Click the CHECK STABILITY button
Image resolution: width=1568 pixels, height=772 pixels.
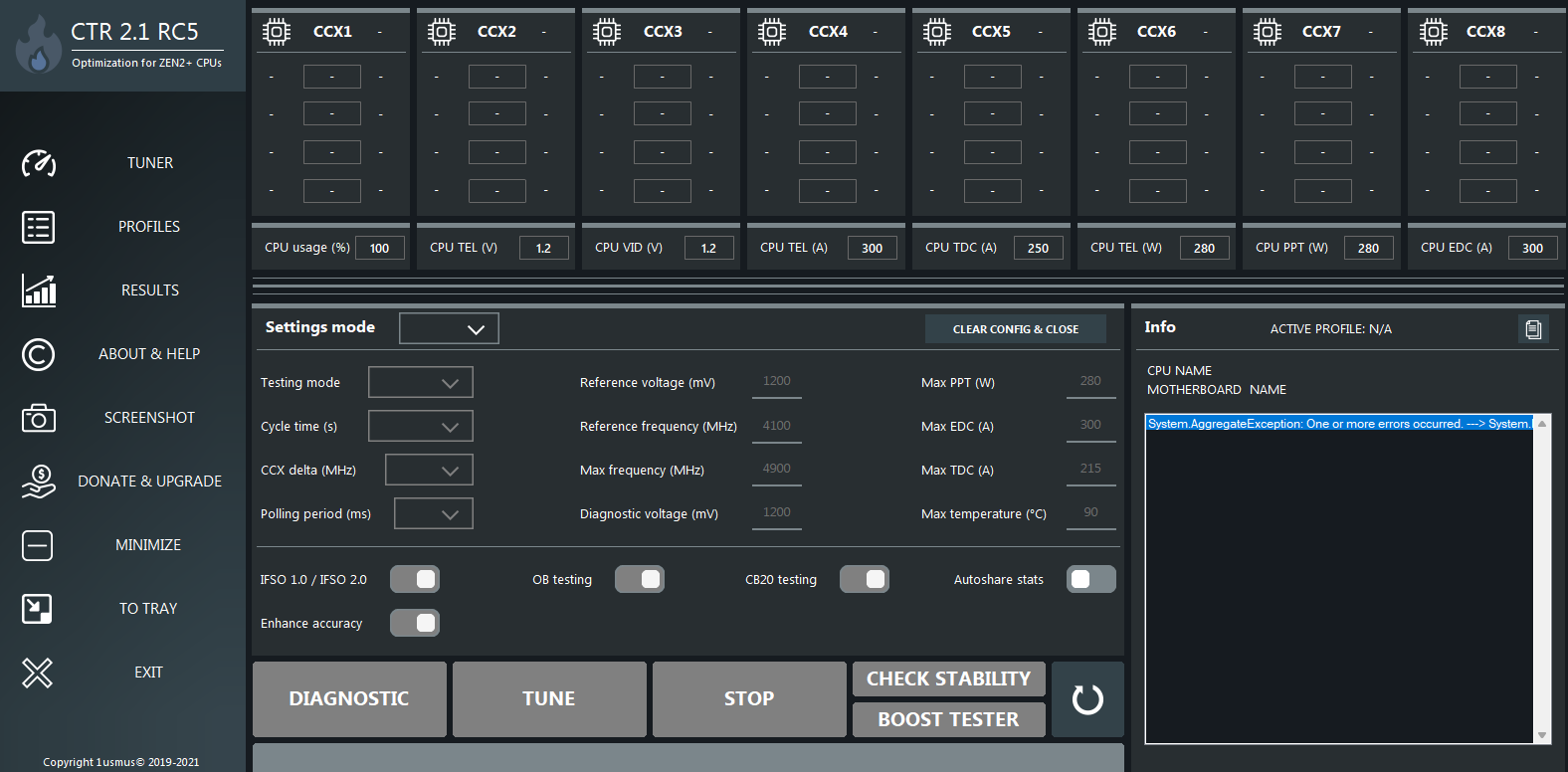[x=948, y=678]
